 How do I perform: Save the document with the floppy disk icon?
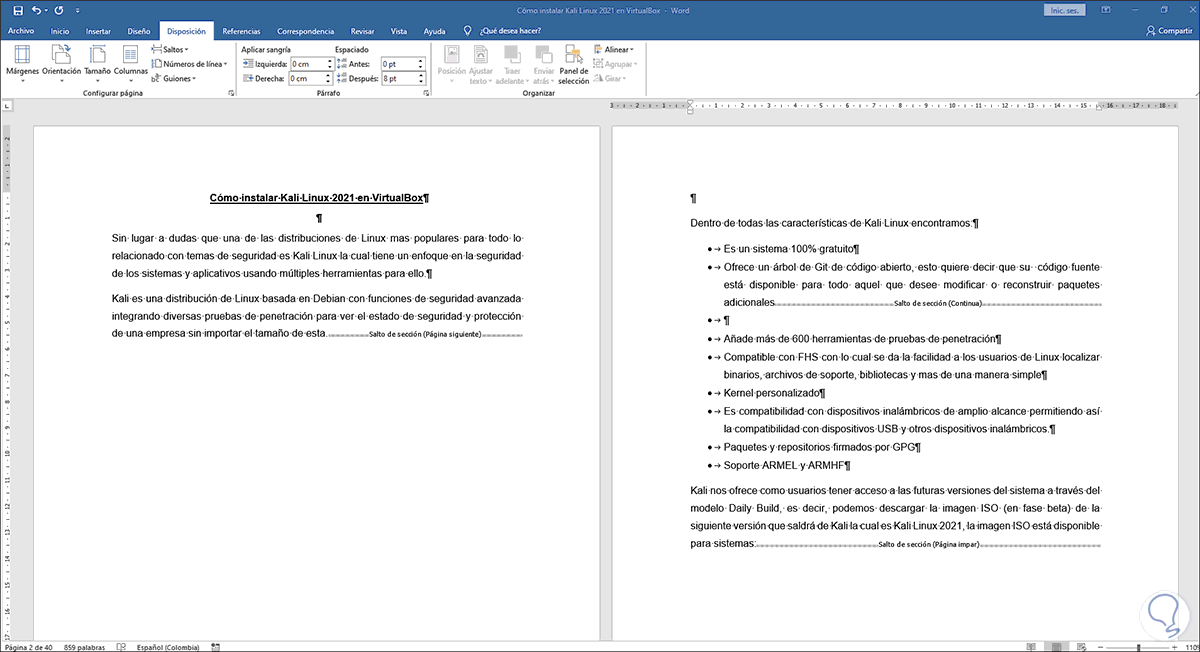click(19, 9)
